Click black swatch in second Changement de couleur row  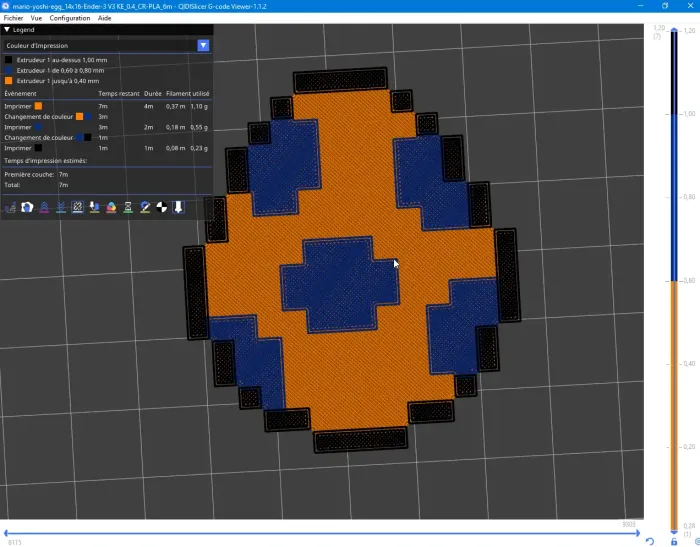coord(88,138)
